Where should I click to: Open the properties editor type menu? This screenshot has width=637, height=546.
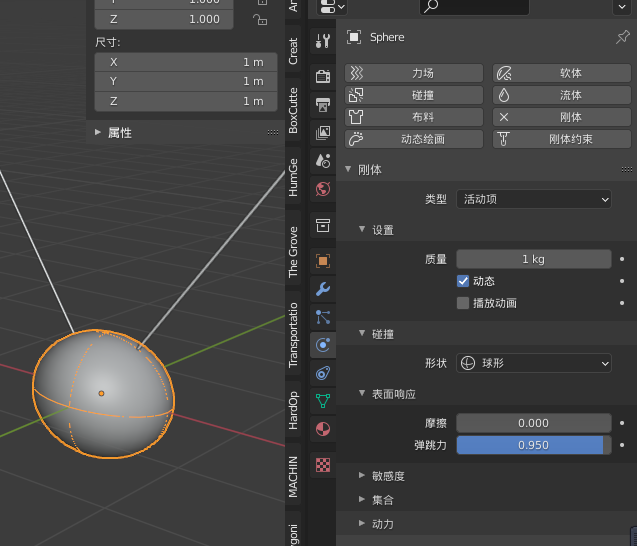(x=332, y=6)
